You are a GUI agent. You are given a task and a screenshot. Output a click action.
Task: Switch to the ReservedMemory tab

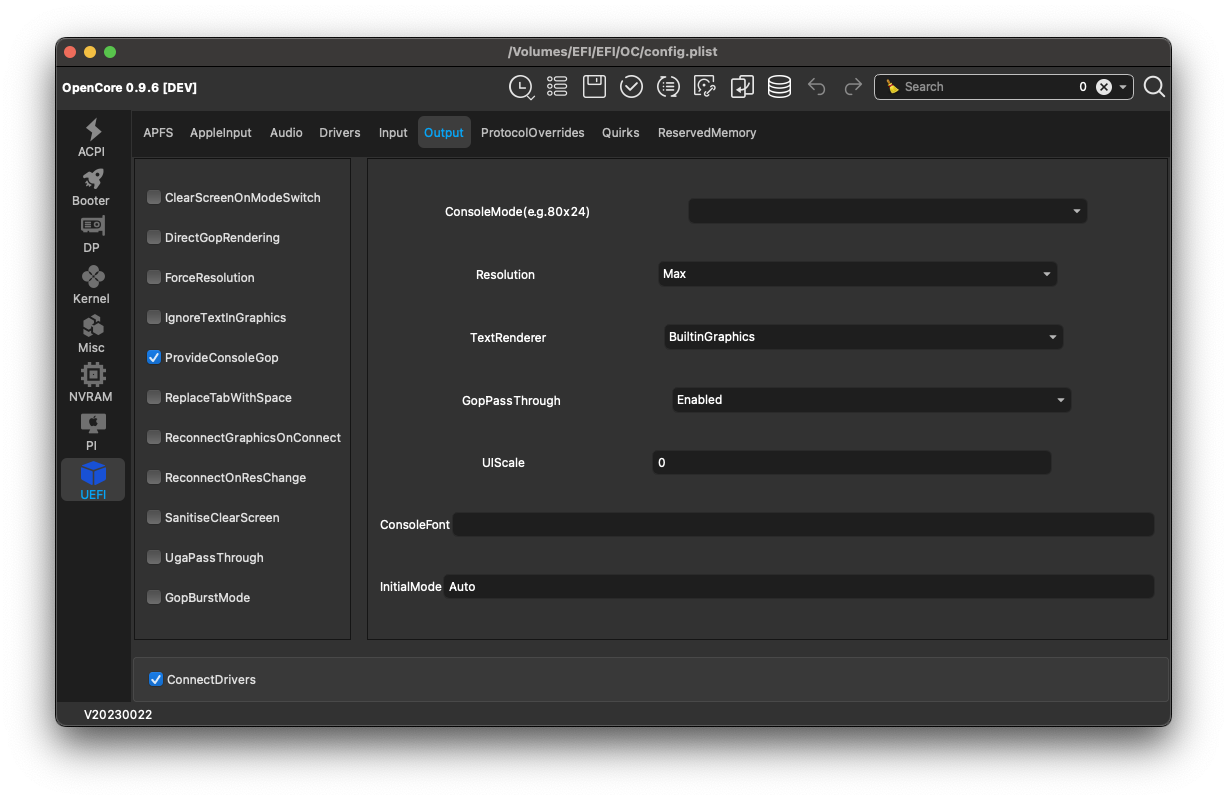(x=707, y=132)
